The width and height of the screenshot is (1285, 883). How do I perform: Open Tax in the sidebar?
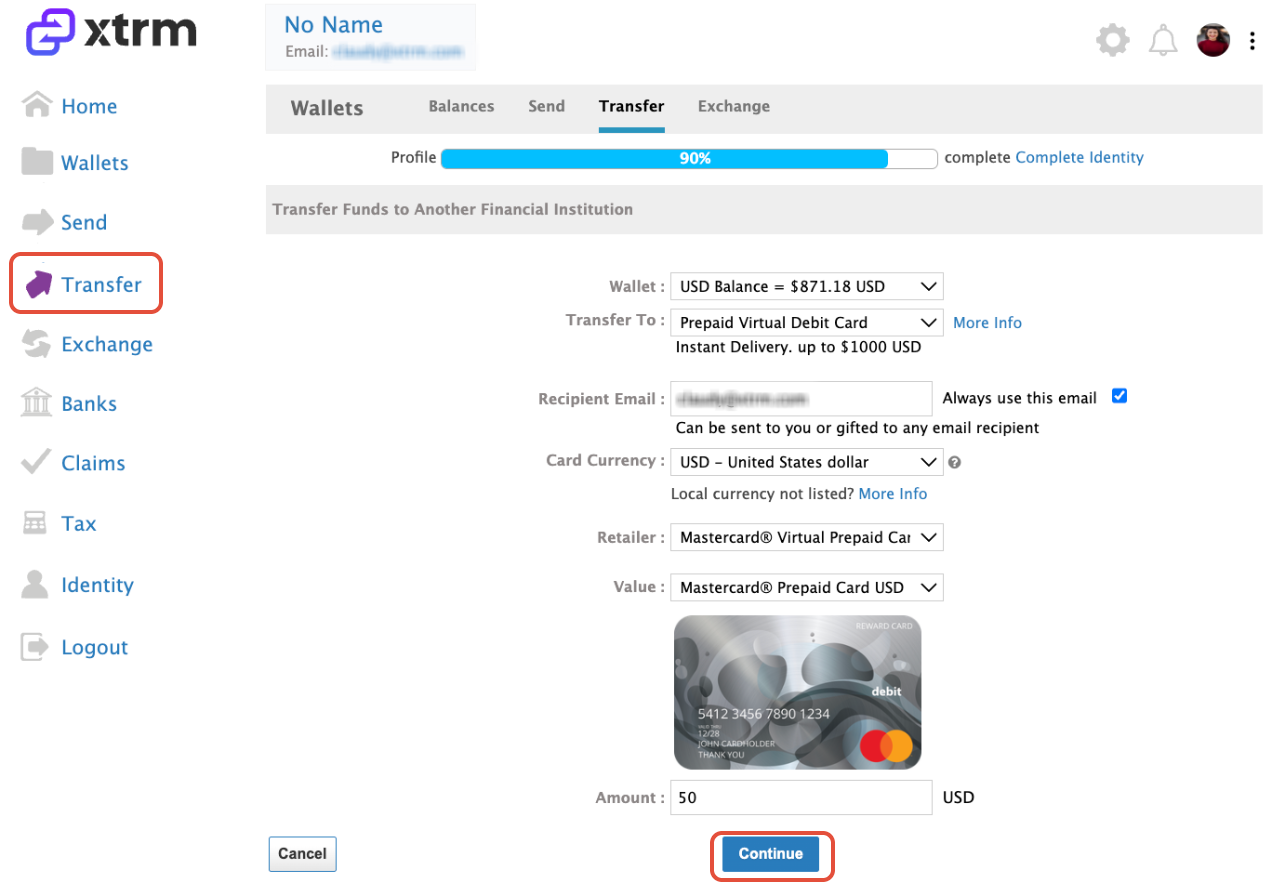pyautogui.click(x=79, y=523)
